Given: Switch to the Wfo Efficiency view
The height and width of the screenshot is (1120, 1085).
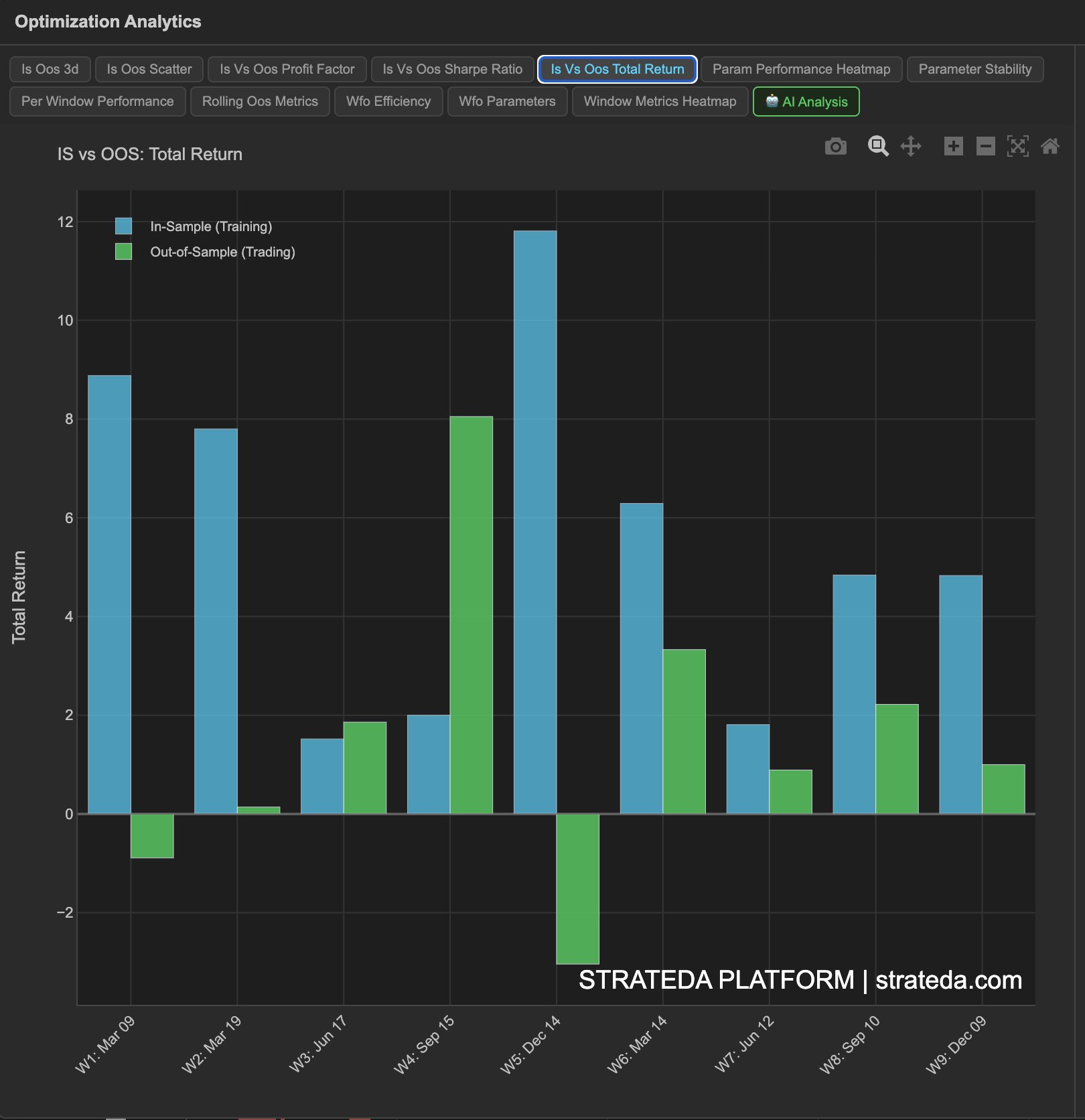Looking at the screenshot, I should (x=388, y=101).
